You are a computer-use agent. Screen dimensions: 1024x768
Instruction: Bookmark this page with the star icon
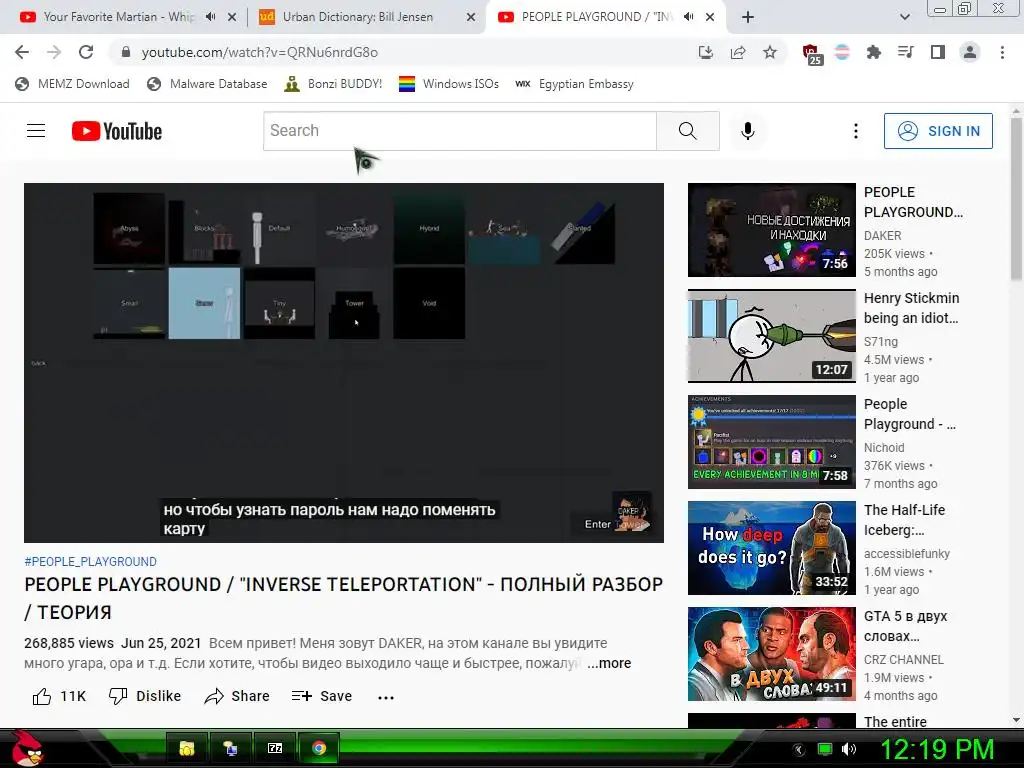[770, 52]
